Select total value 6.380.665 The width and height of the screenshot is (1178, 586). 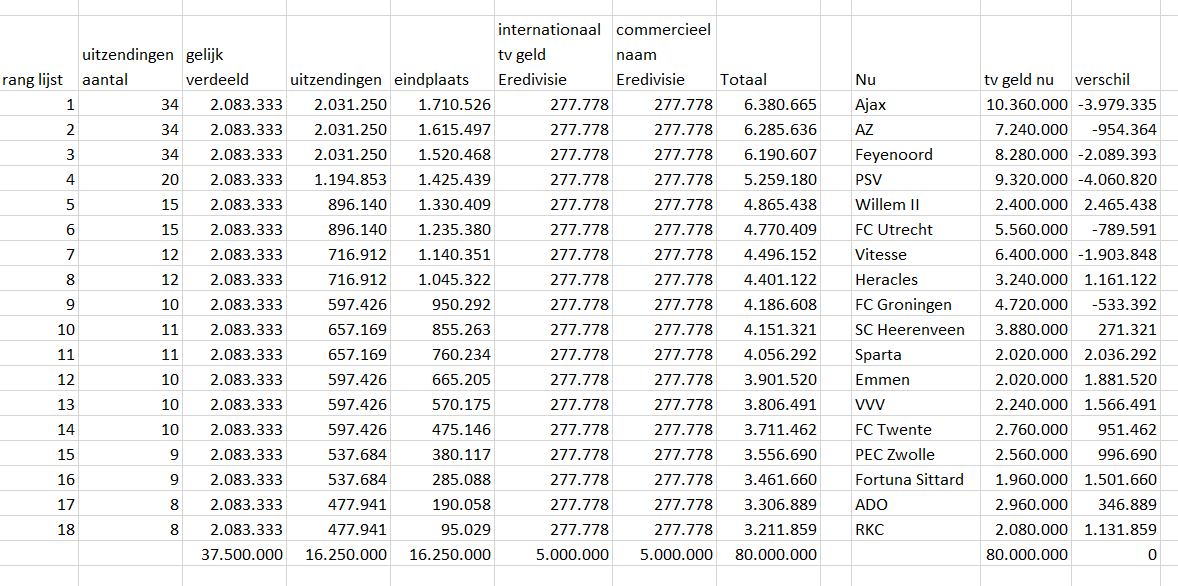(768, 104)
